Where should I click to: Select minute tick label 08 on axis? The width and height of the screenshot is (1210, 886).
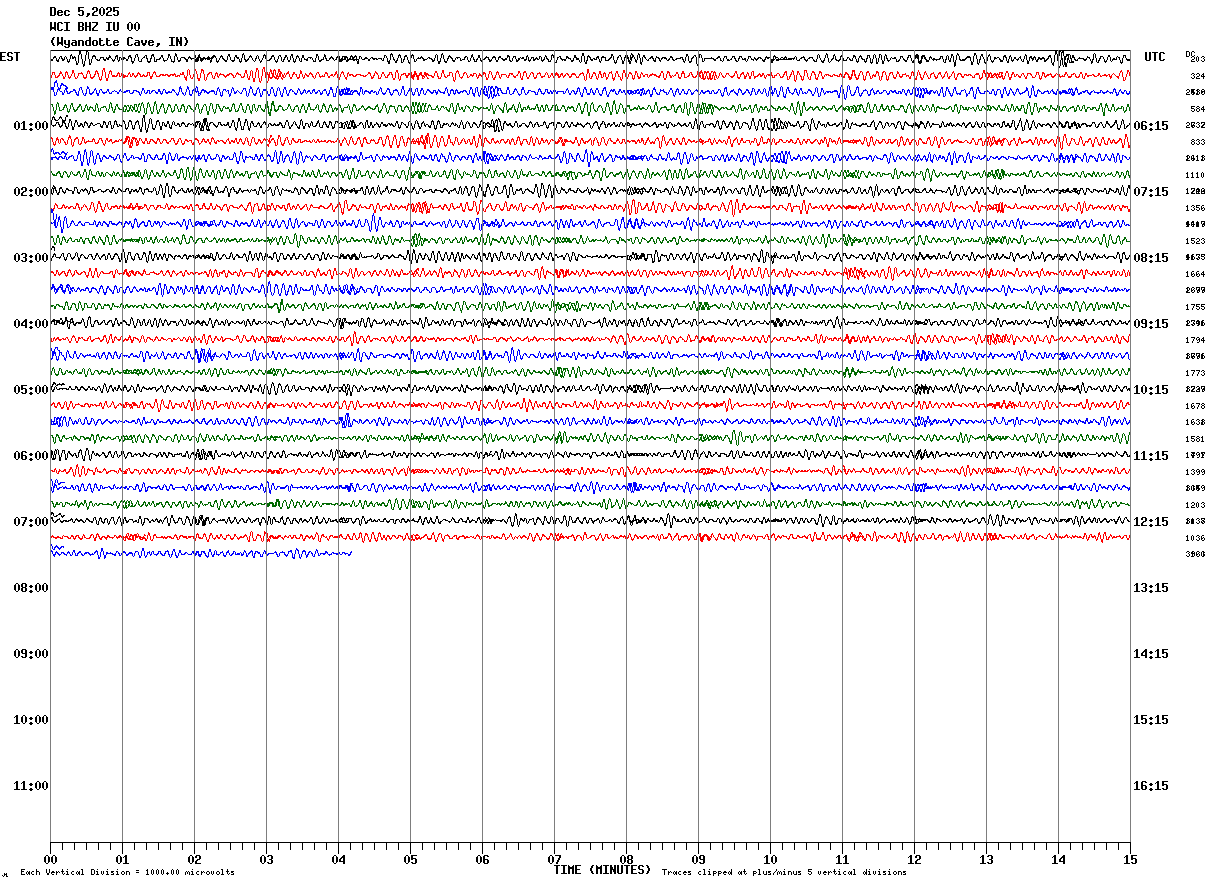pyautogui.click(x=626, y=859)
